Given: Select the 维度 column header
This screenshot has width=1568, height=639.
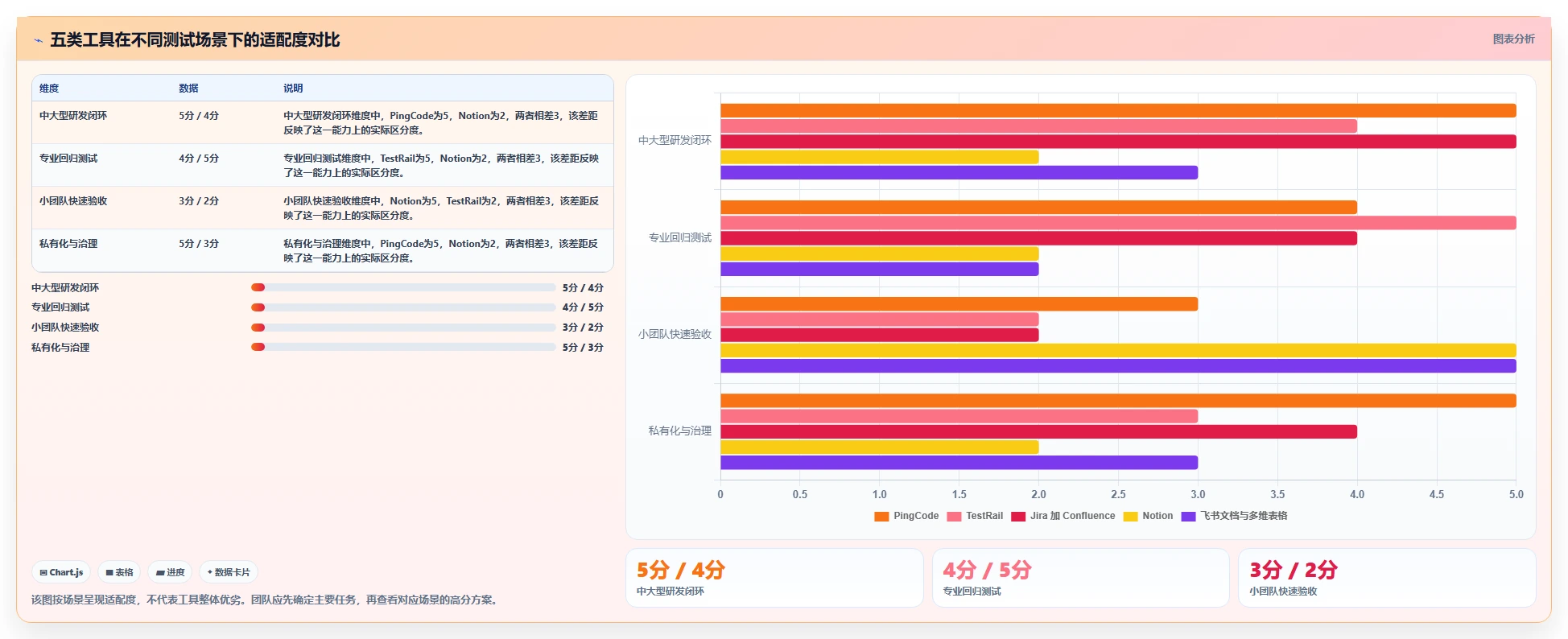Looking at the screenshot, I should pyautogui.click(x=49, y=89).
